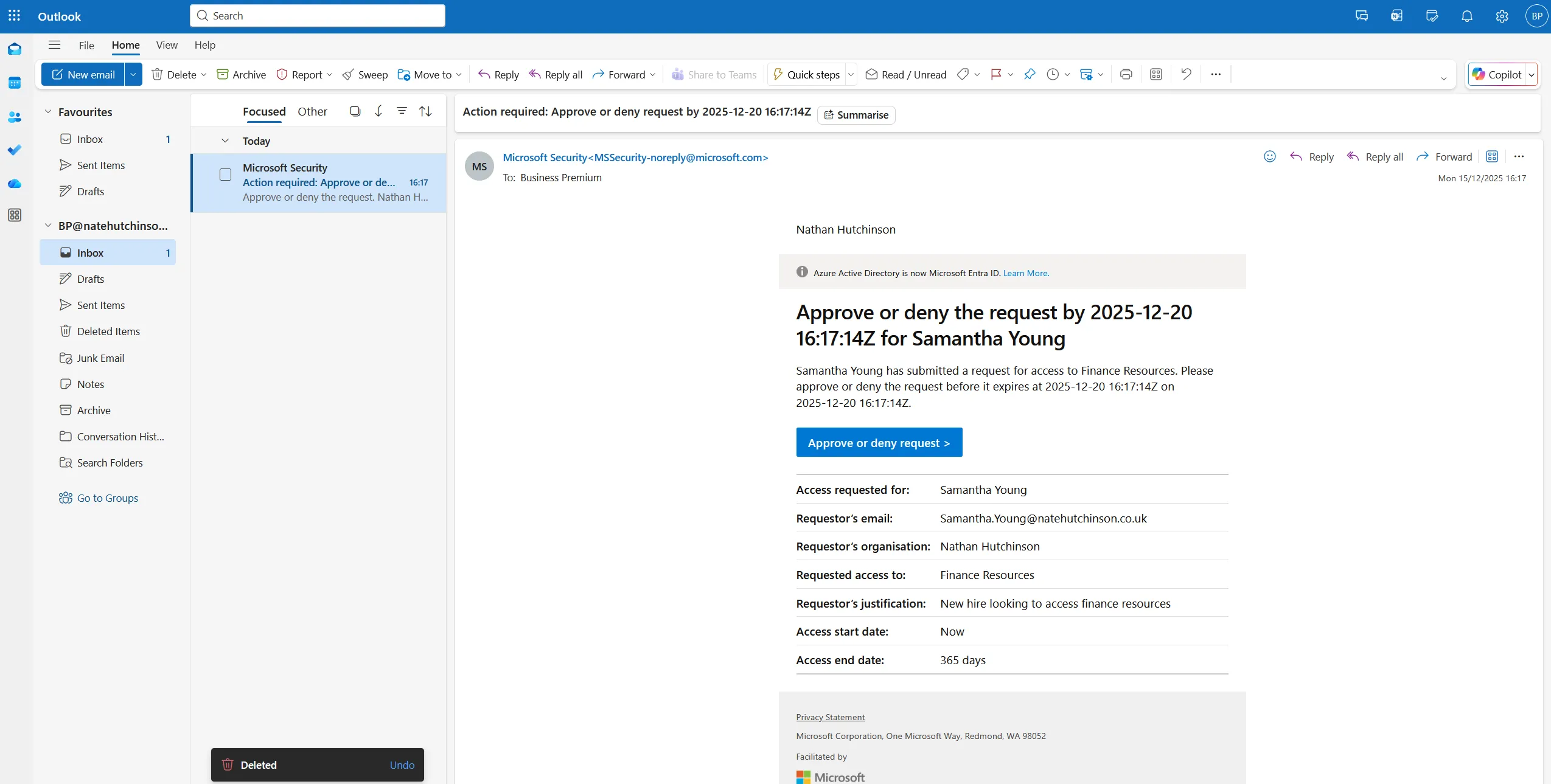
Task: Open the To Do checkmark icon in the left rail
Action: (x=15, y=150)
